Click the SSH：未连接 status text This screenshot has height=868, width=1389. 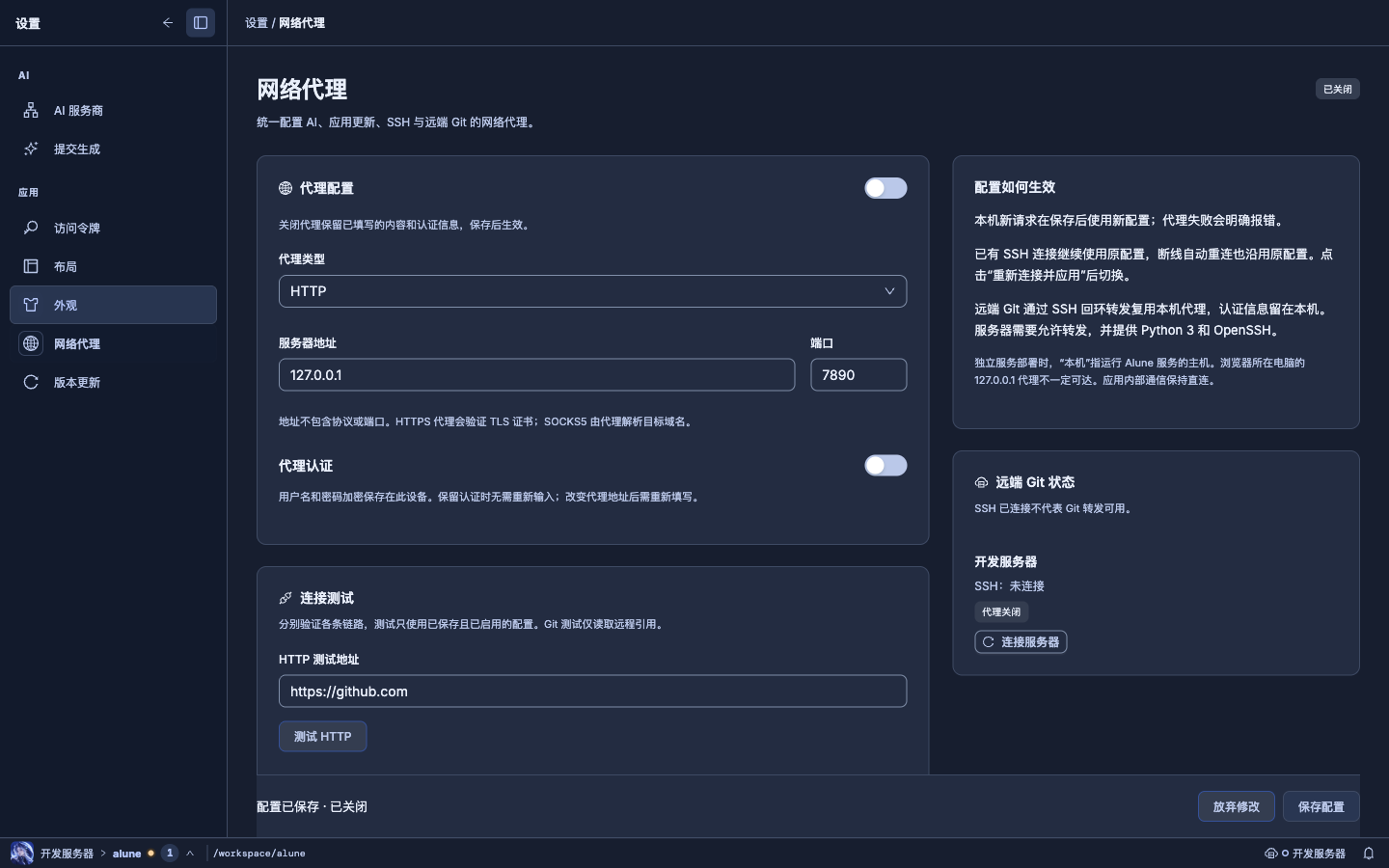click(x=1009, y=586)
